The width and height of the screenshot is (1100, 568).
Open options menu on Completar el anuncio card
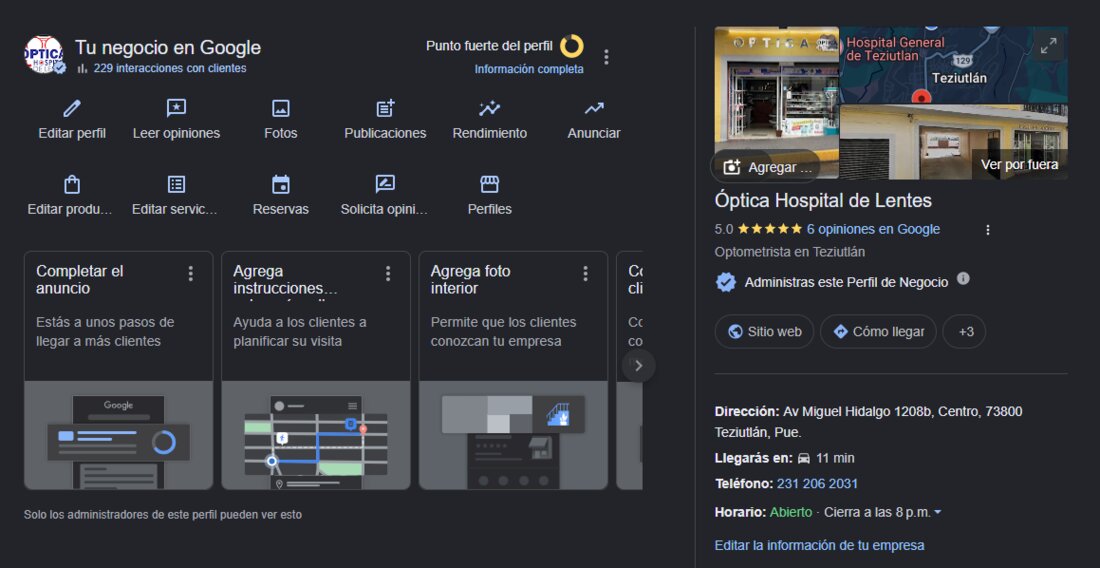coord(190,273)
